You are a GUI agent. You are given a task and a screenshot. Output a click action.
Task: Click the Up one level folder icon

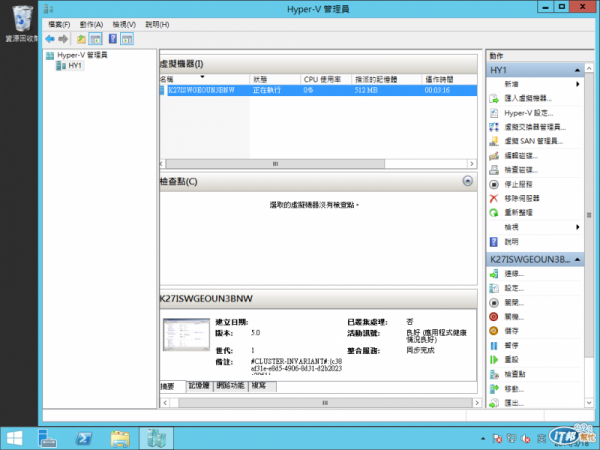click(81, 39)
